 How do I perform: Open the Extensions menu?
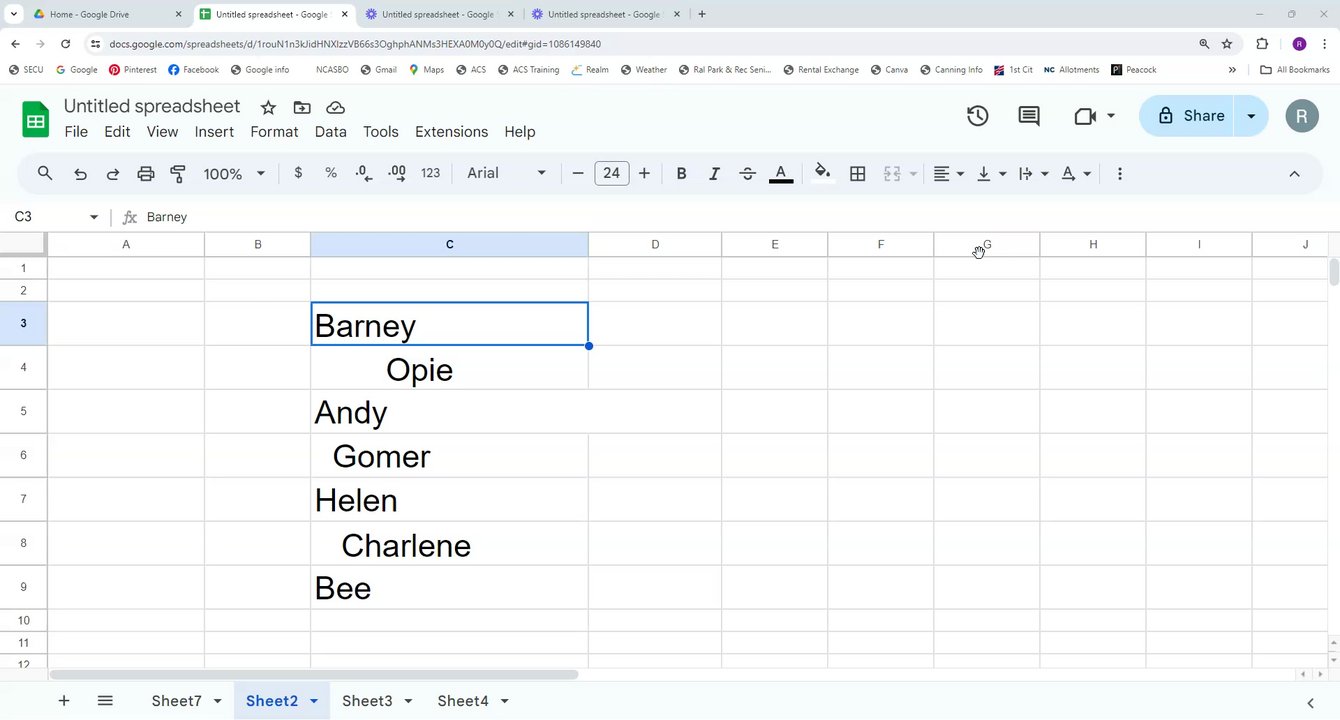(452, 132)
